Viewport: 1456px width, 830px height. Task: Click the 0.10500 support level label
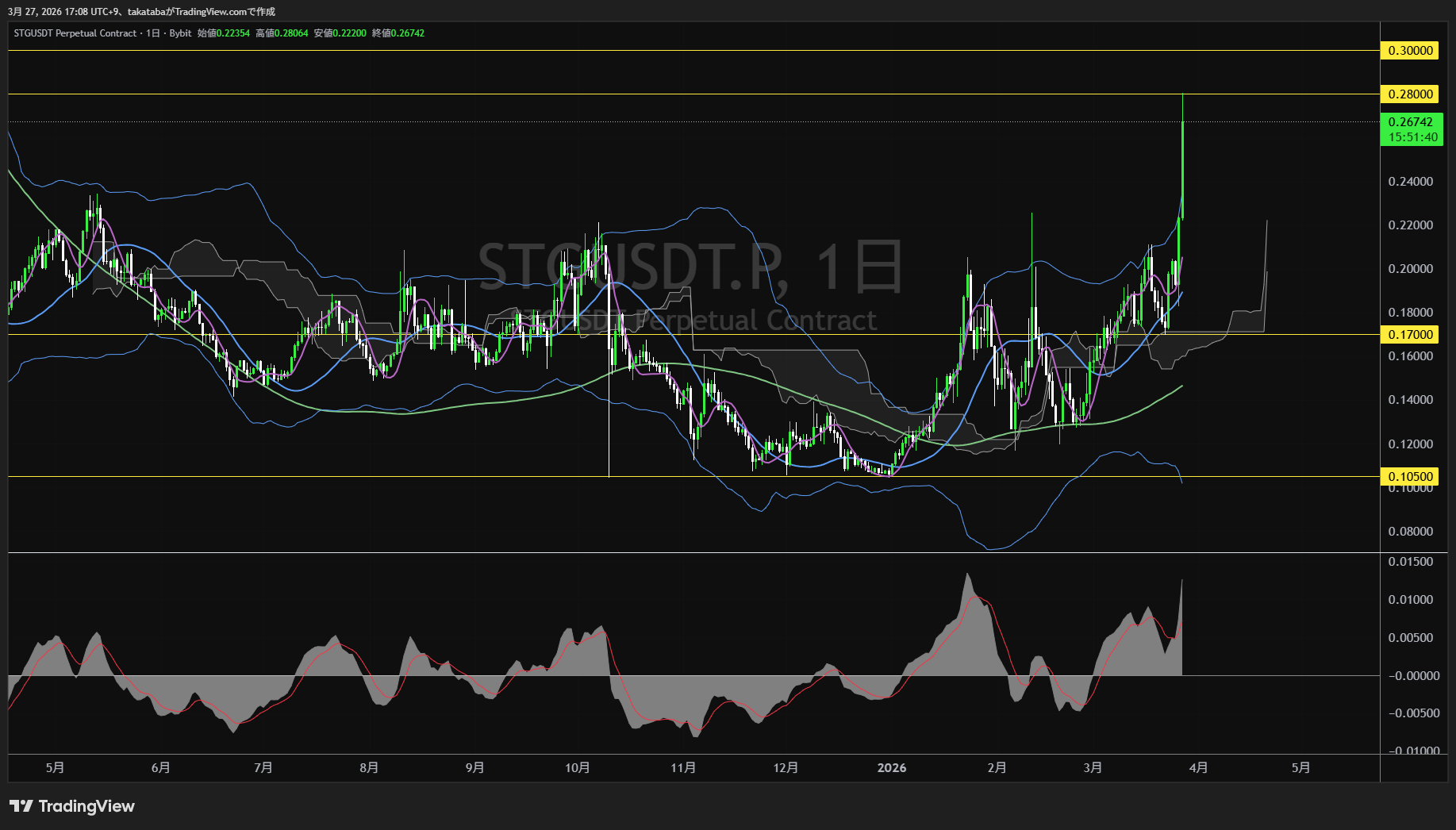[1410, 477]
